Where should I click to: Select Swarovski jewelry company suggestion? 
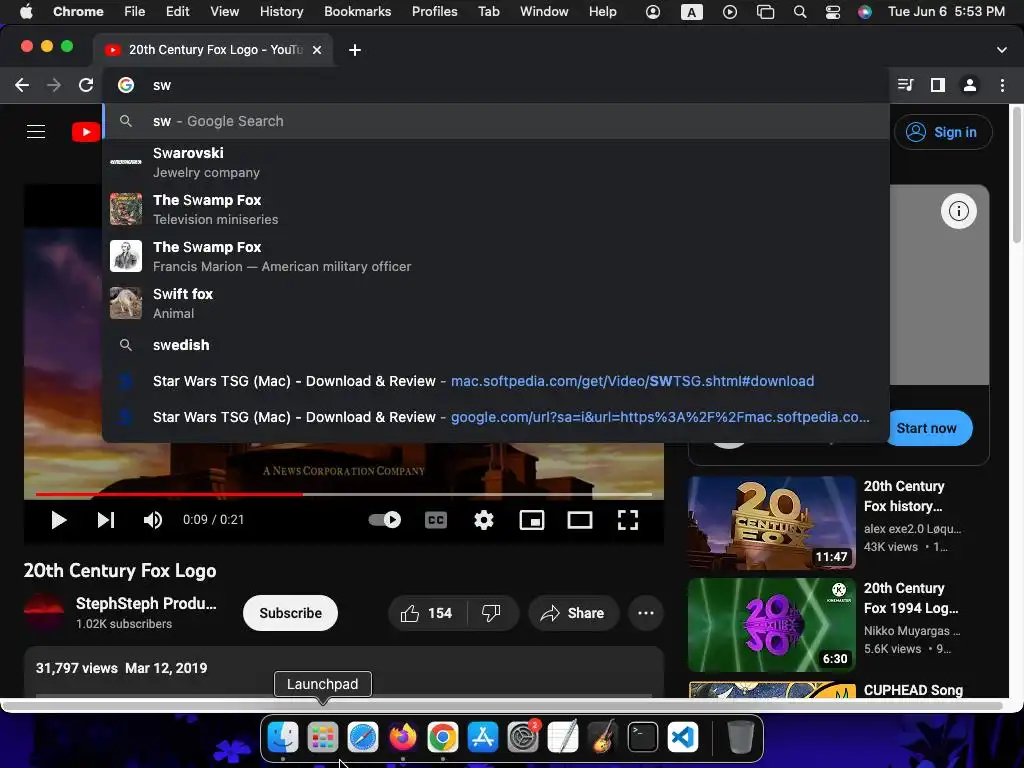[x=496, y=162]
